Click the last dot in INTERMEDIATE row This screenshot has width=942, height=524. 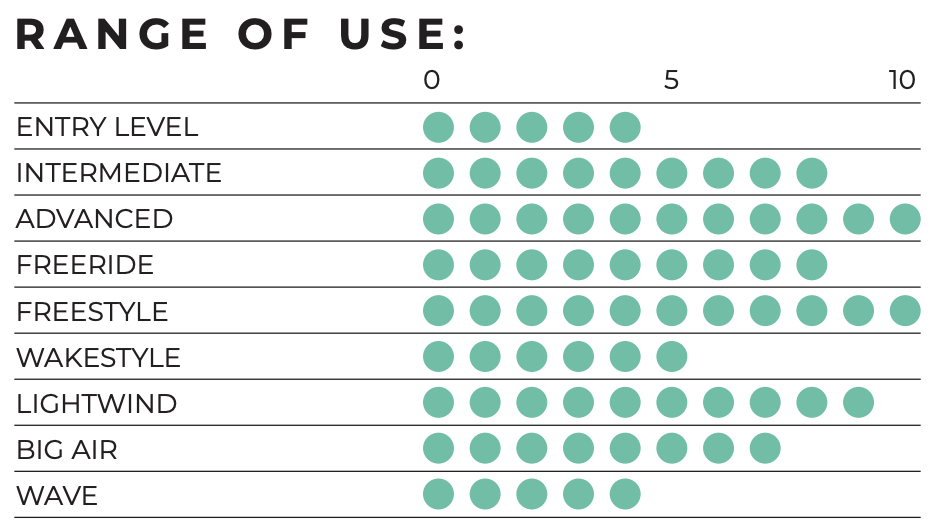[812, 173]
